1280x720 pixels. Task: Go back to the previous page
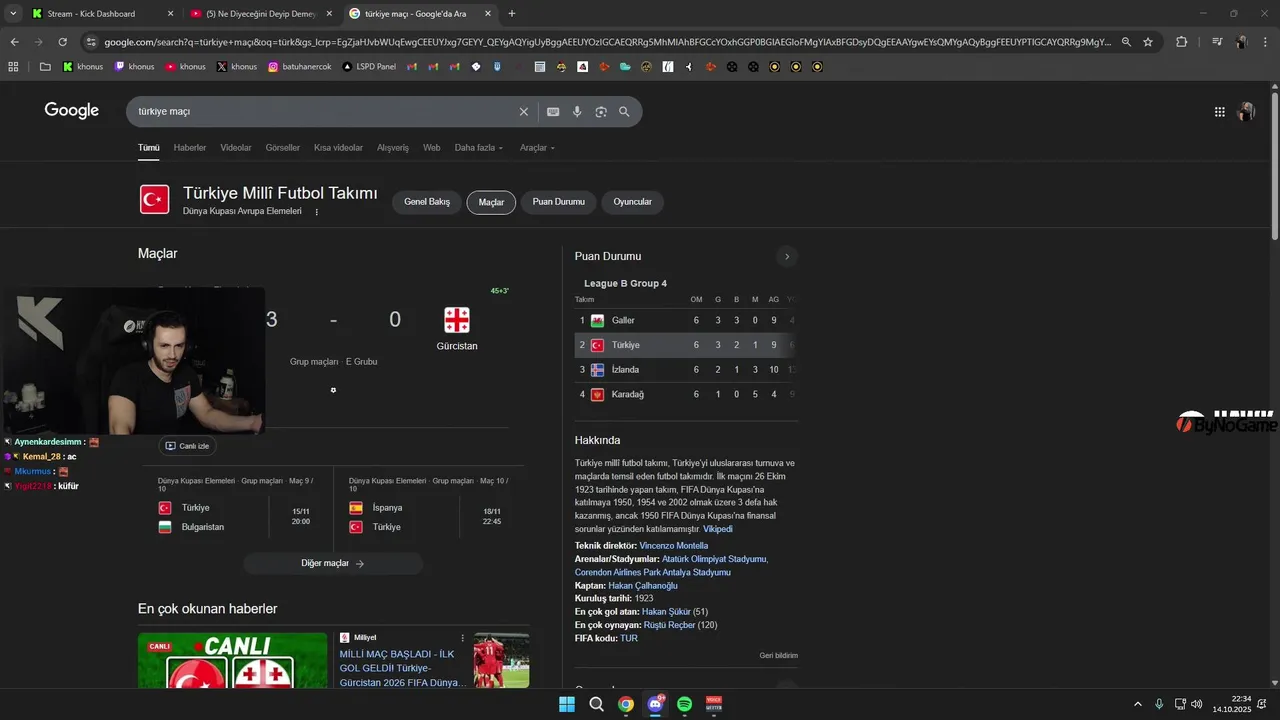click(14, 42)
